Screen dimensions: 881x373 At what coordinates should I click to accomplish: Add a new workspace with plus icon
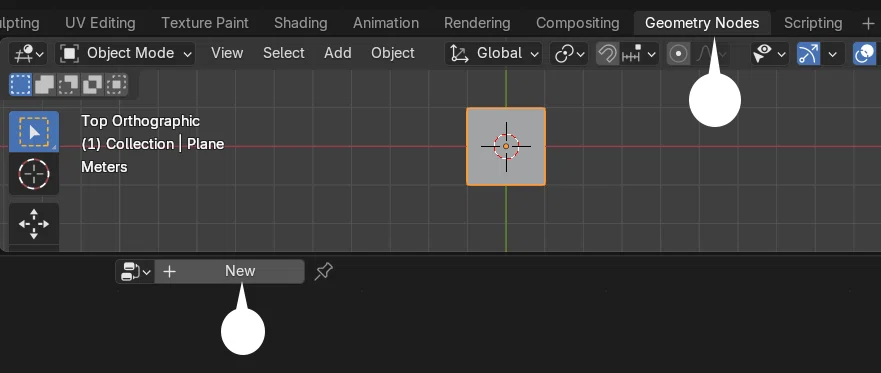pos(868,24)
